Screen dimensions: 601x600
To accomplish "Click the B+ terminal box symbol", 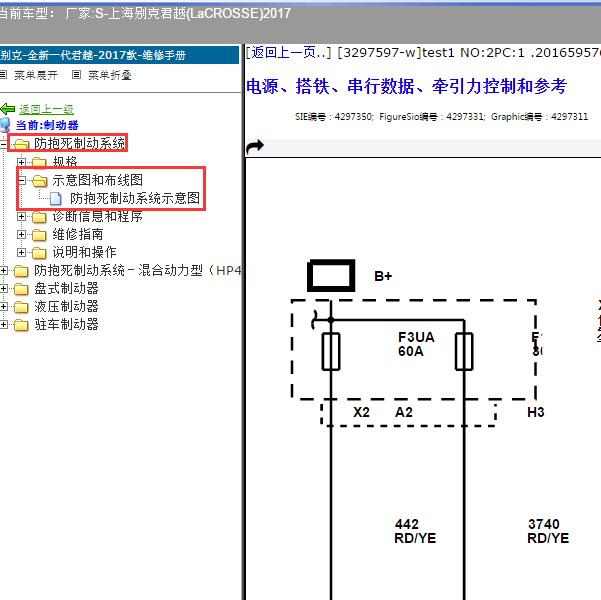I will click(331, 276).
